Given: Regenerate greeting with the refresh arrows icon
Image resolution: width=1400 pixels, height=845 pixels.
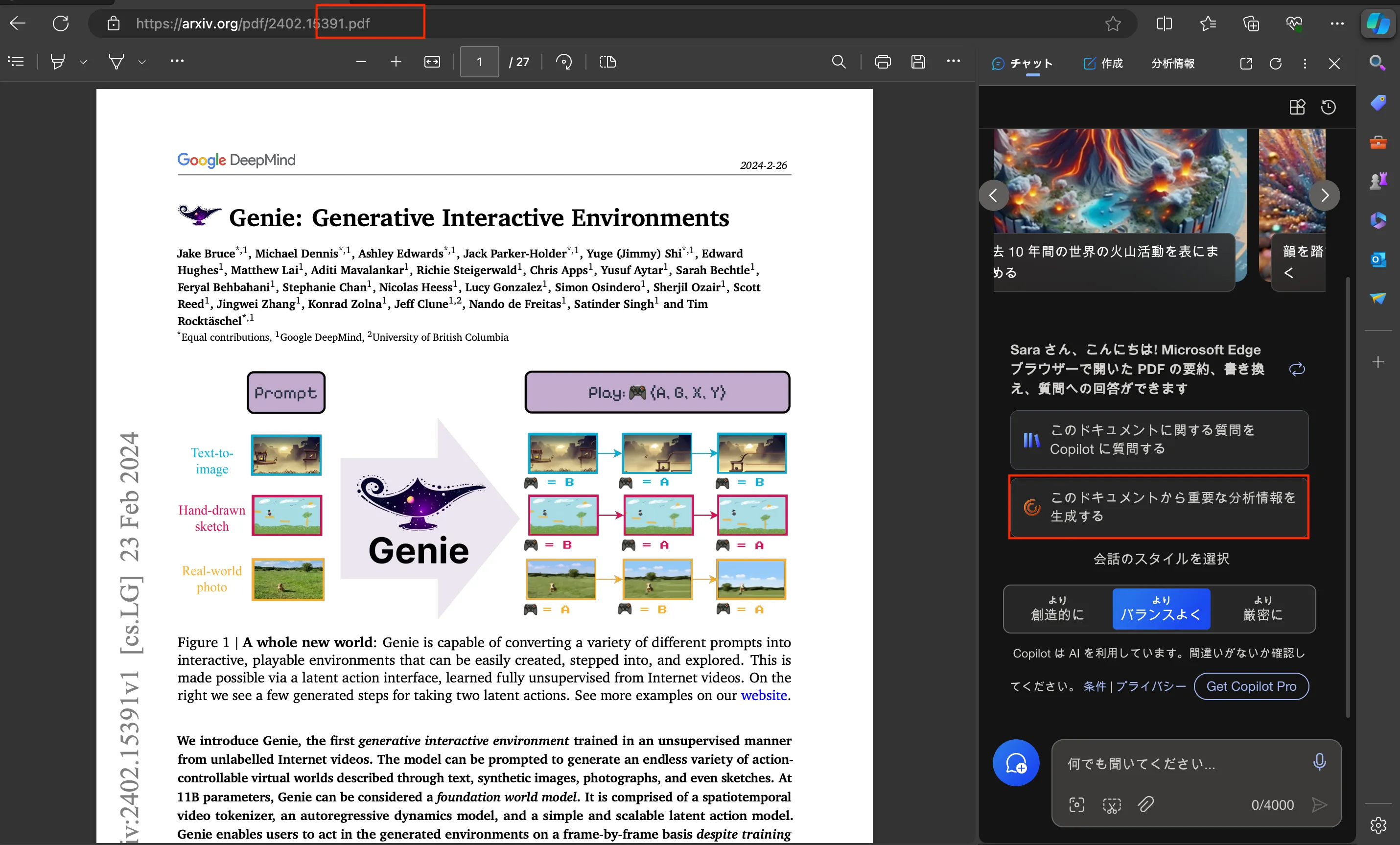Looking at the screenshot, I should (x=1297, y=369).
